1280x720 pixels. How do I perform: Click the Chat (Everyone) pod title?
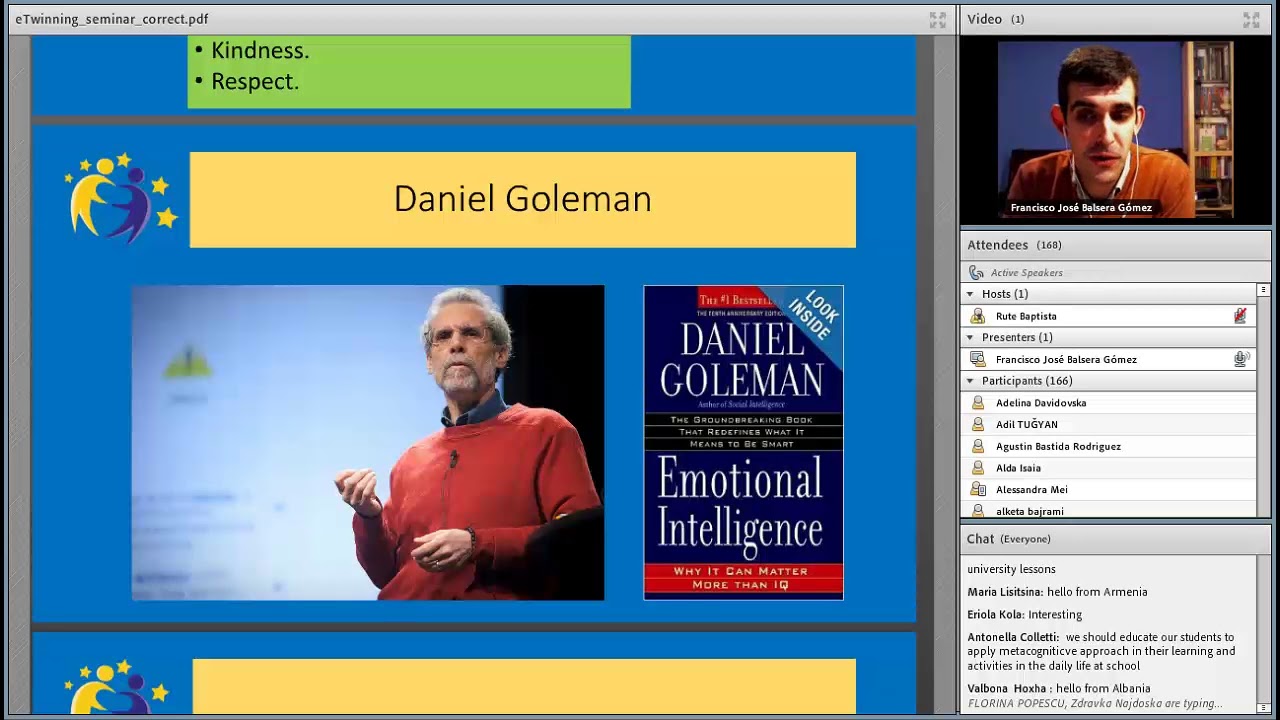(x=1008, y=539)
